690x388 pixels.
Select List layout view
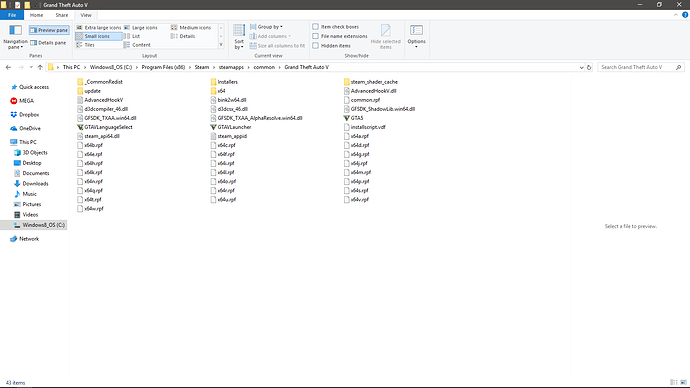132,36
